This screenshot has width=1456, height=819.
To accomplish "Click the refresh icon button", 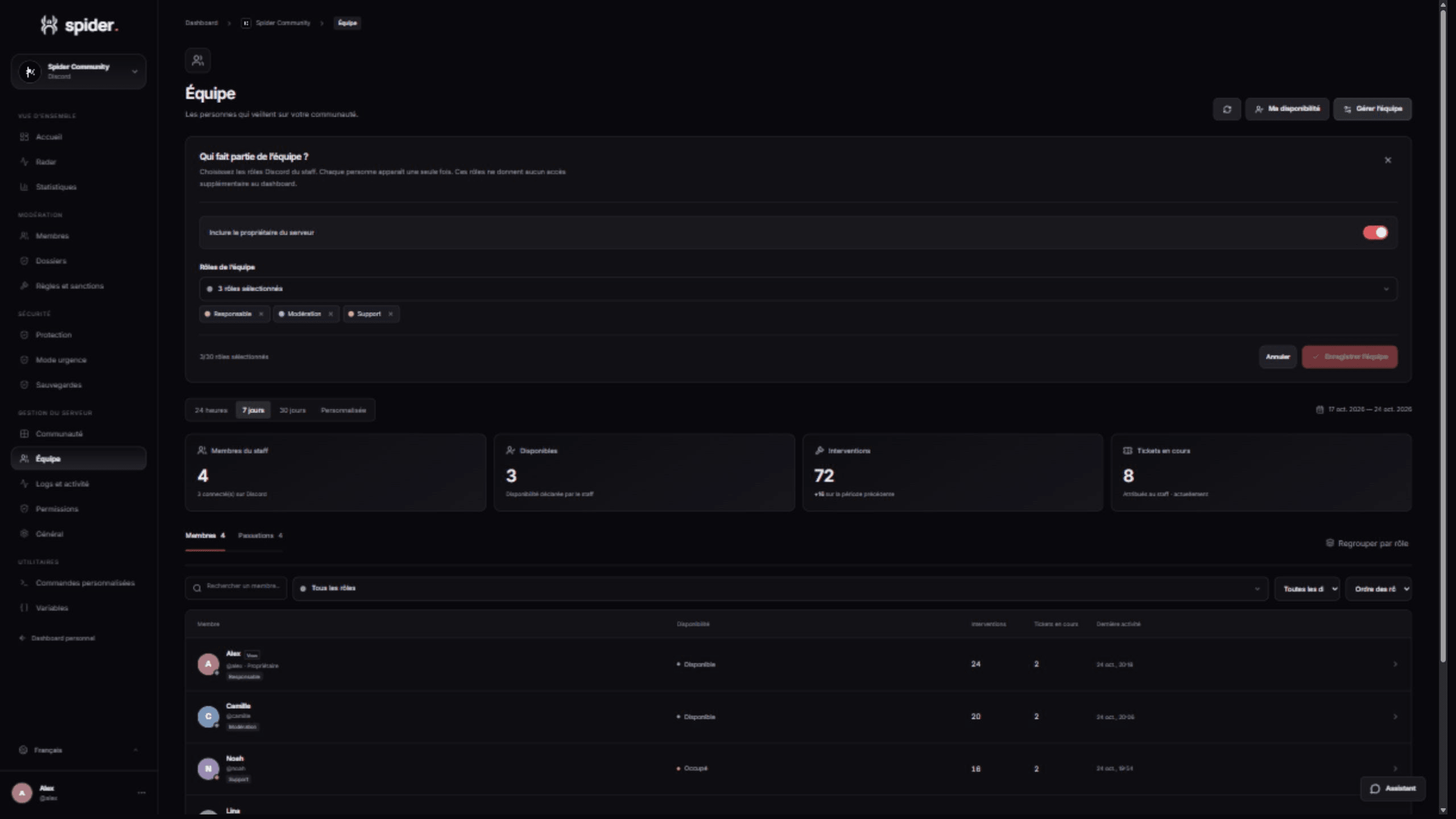I will click(1227, 109).
